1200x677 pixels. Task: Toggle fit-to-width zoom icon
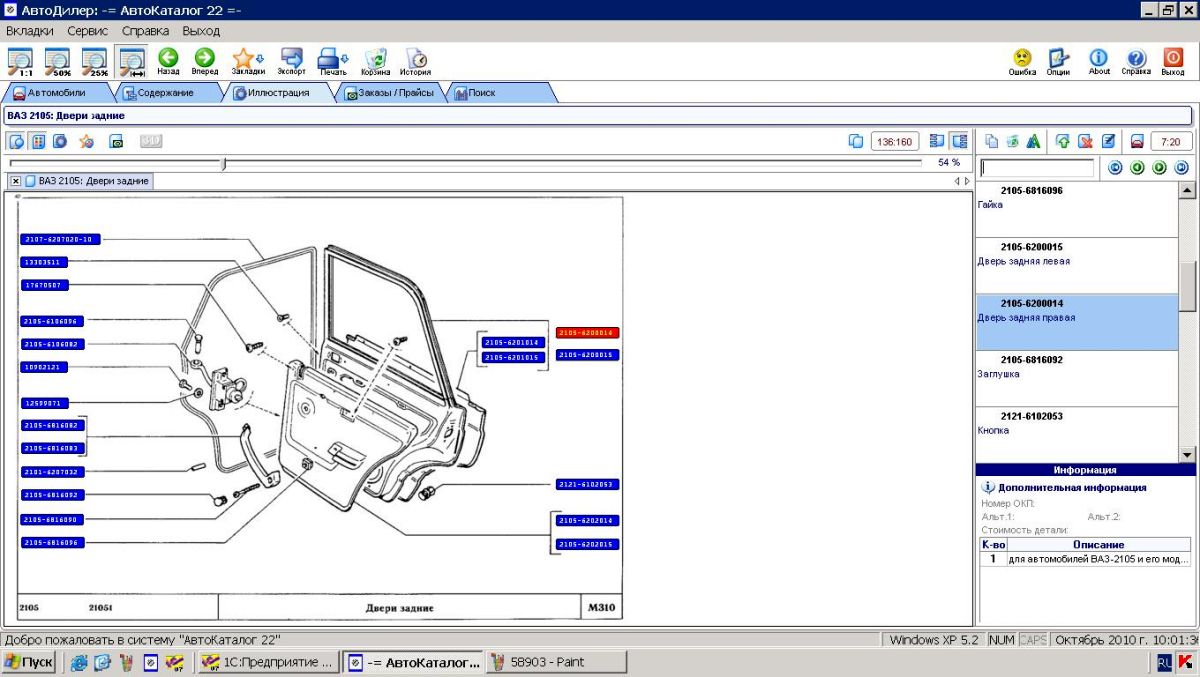(x=131, y=61)
